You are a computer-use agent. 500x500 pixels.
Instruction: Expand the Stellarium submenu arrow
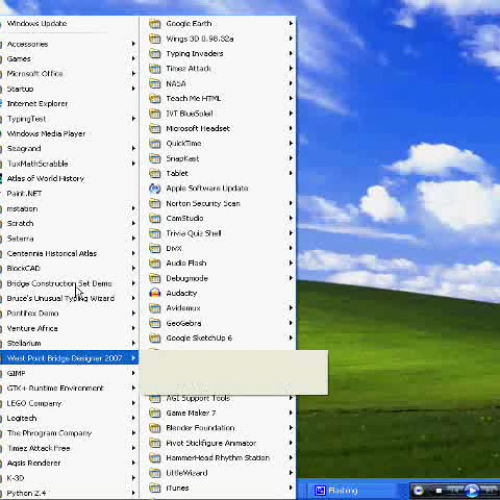click(x=133, y=343)
